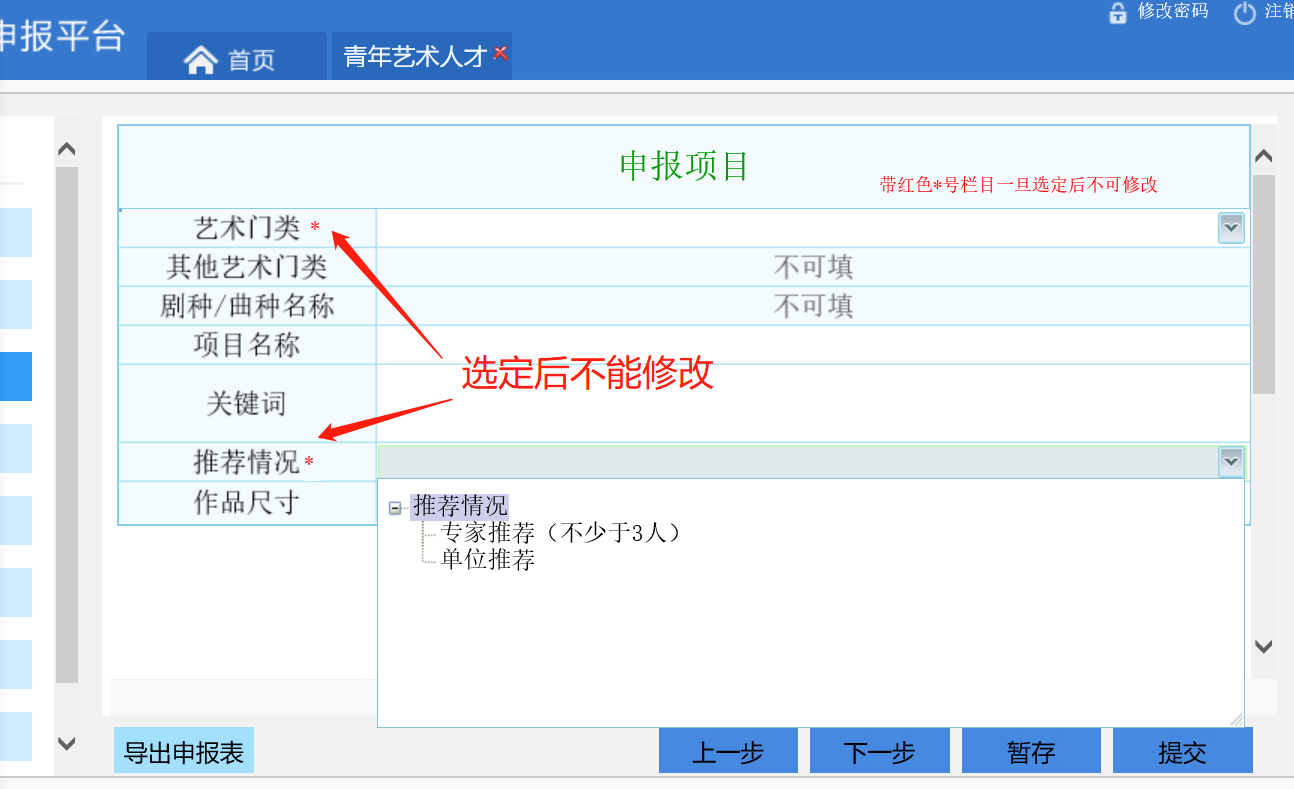Click 暂存 to save draft
This screenshot has width=1294, height=789.
[x=1031, y=752]
